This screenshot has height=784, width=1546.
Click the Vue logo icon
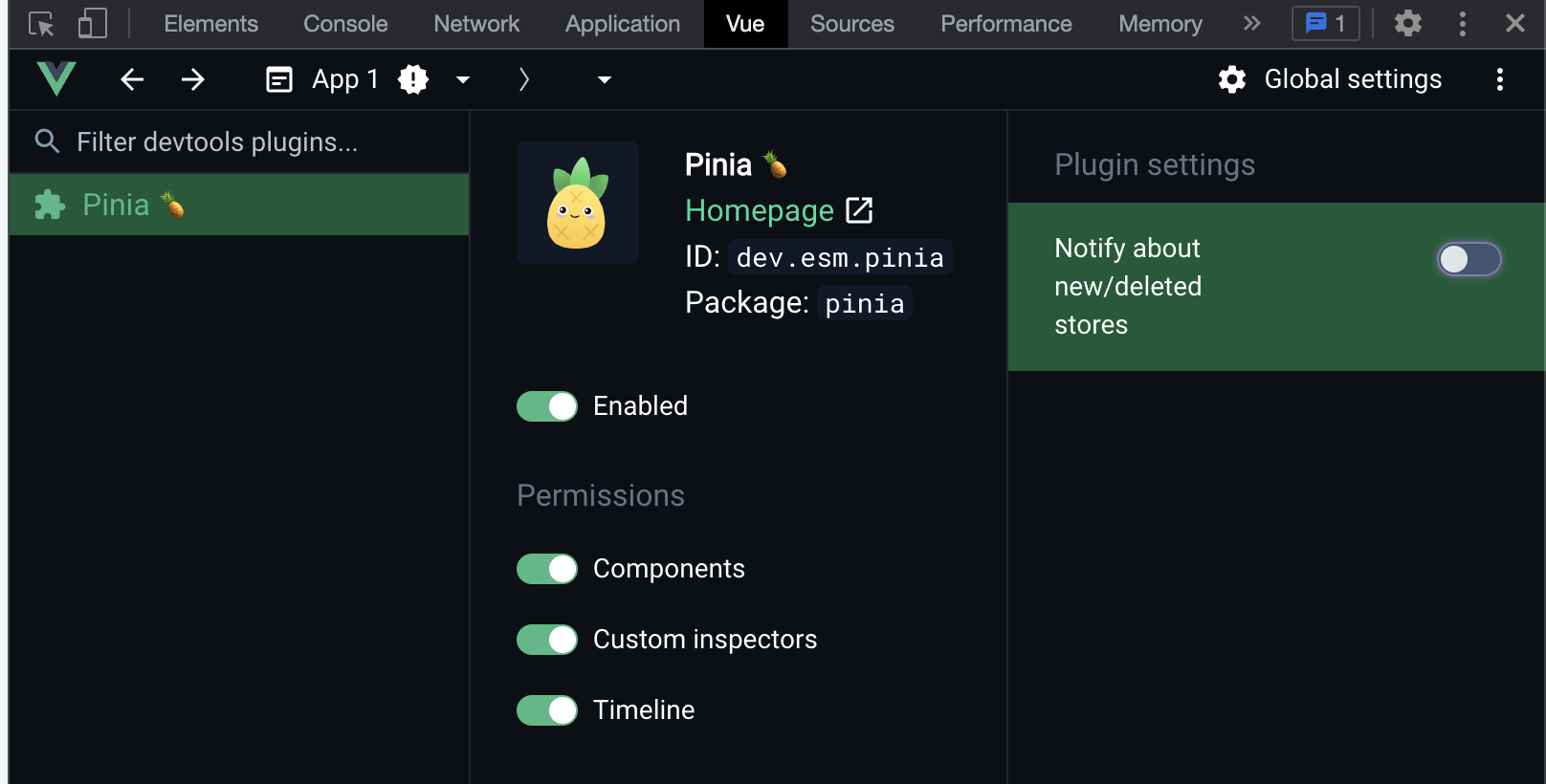point(56,78)
